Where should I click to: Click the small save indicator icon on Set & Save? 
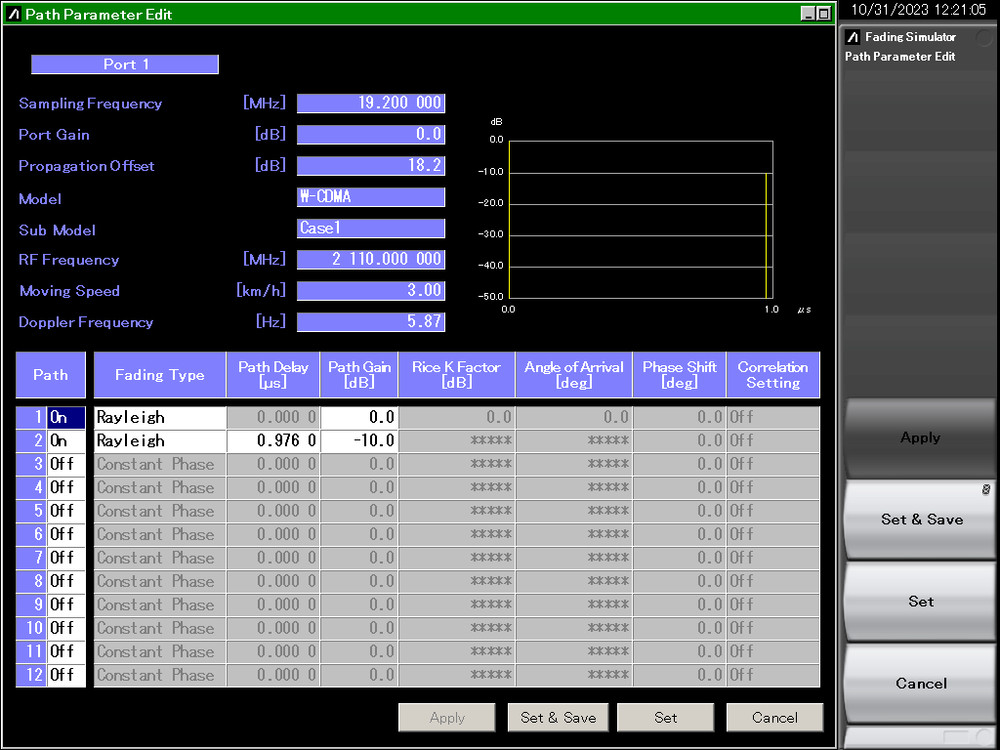(986, 490)
